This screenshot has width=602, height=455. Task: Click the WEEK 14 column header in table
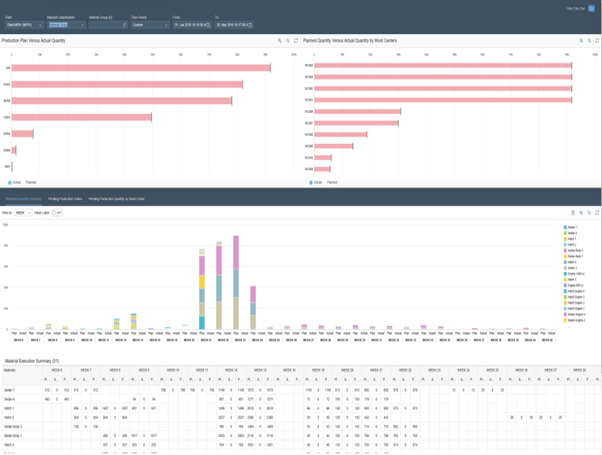231,370
